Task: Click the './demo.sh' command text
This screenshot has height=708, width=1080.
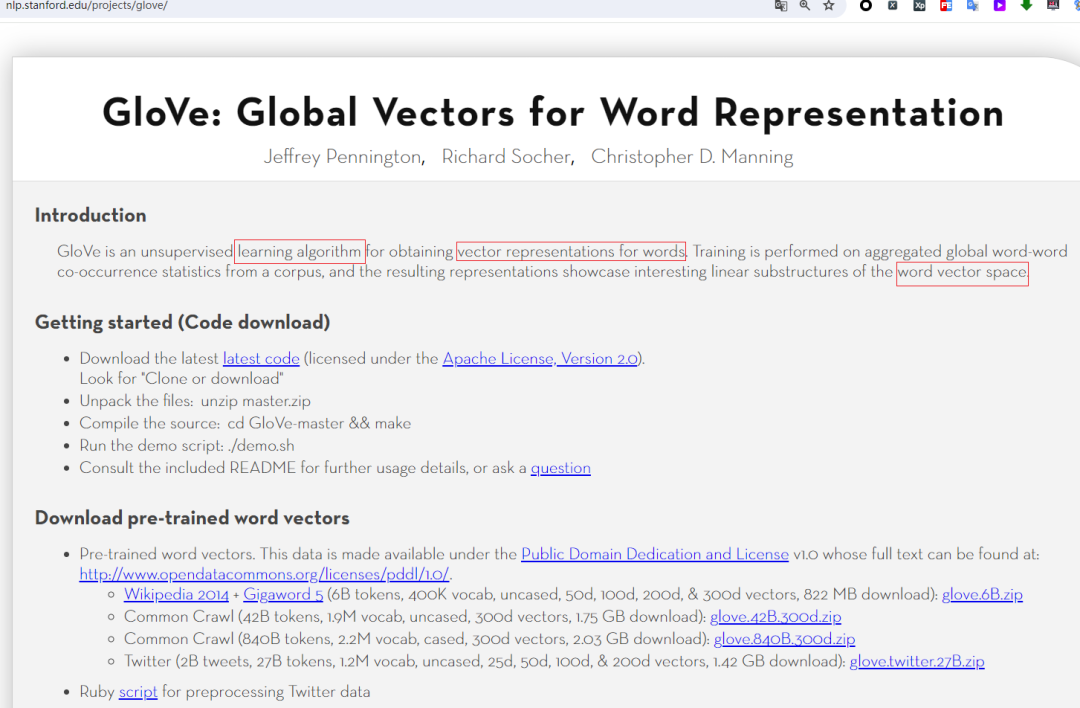Action: [x=261, y=446]
